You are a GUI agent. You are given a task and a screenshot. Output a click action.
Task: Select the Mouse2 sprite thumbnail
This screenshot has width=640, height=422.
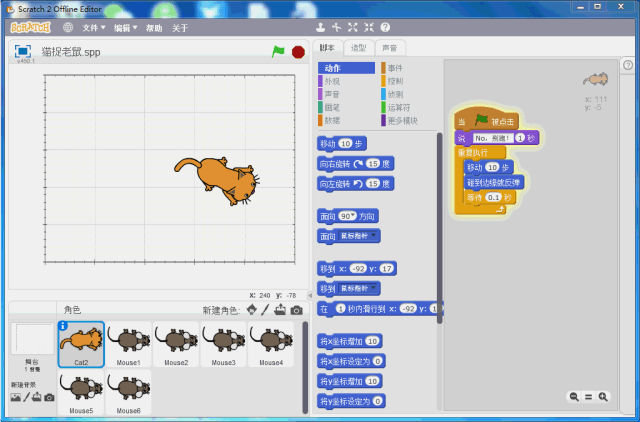tap(176, 344)
